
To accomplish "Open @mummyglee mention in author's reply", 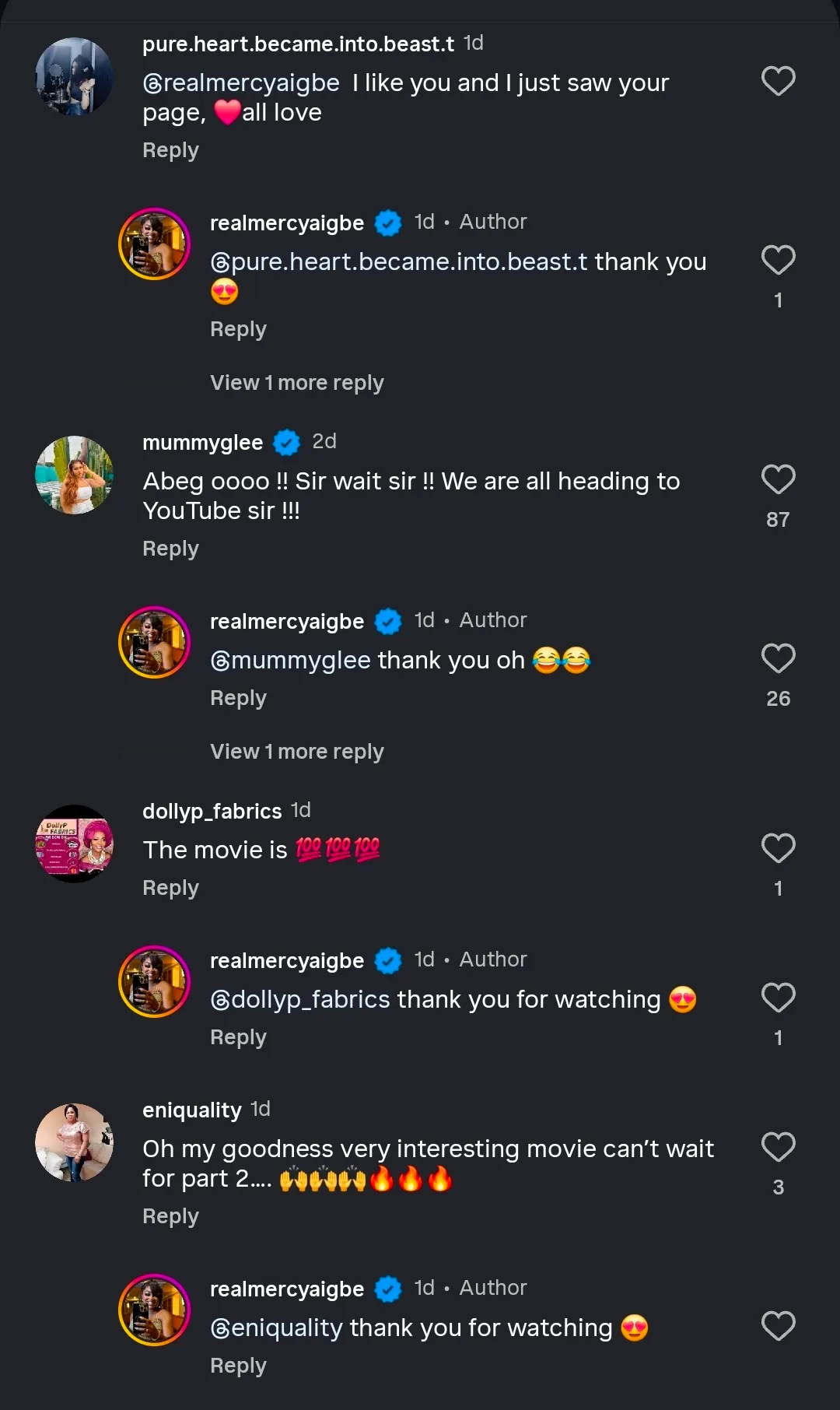I will [x=290, y=661].
